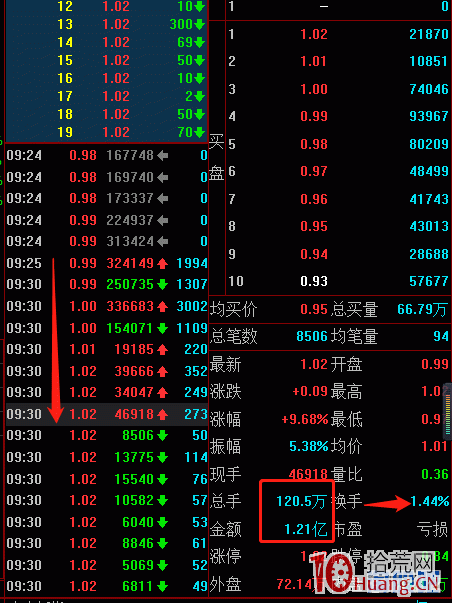Click the 总笔数 value 8506
The width and height of the screenshot is (452, 603).
pyautogui.click(x=312, y=337)
